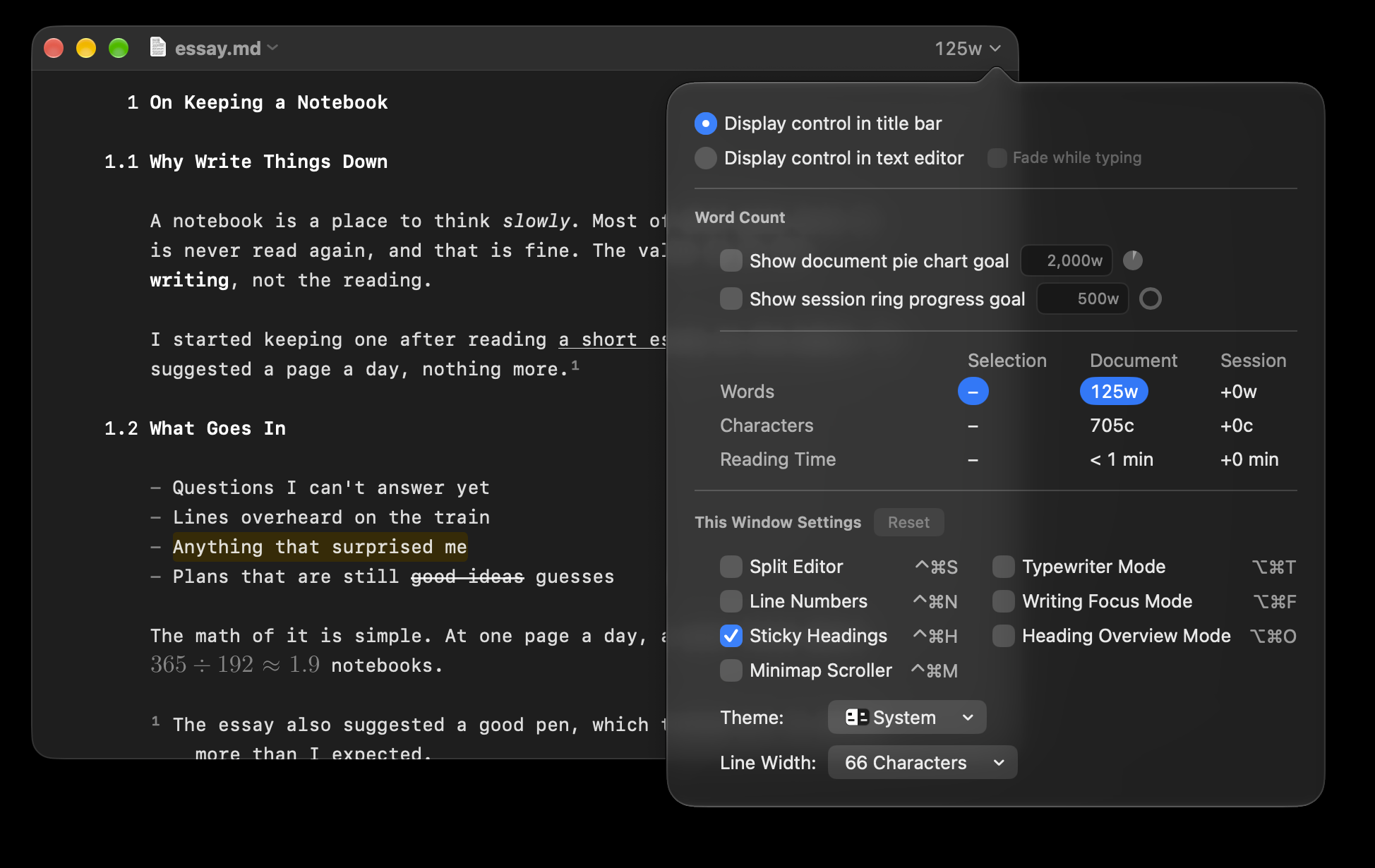Toggle Line Numbers checkbox
The height and width of the screenshot is (868, 1375).
click(731, 601)
